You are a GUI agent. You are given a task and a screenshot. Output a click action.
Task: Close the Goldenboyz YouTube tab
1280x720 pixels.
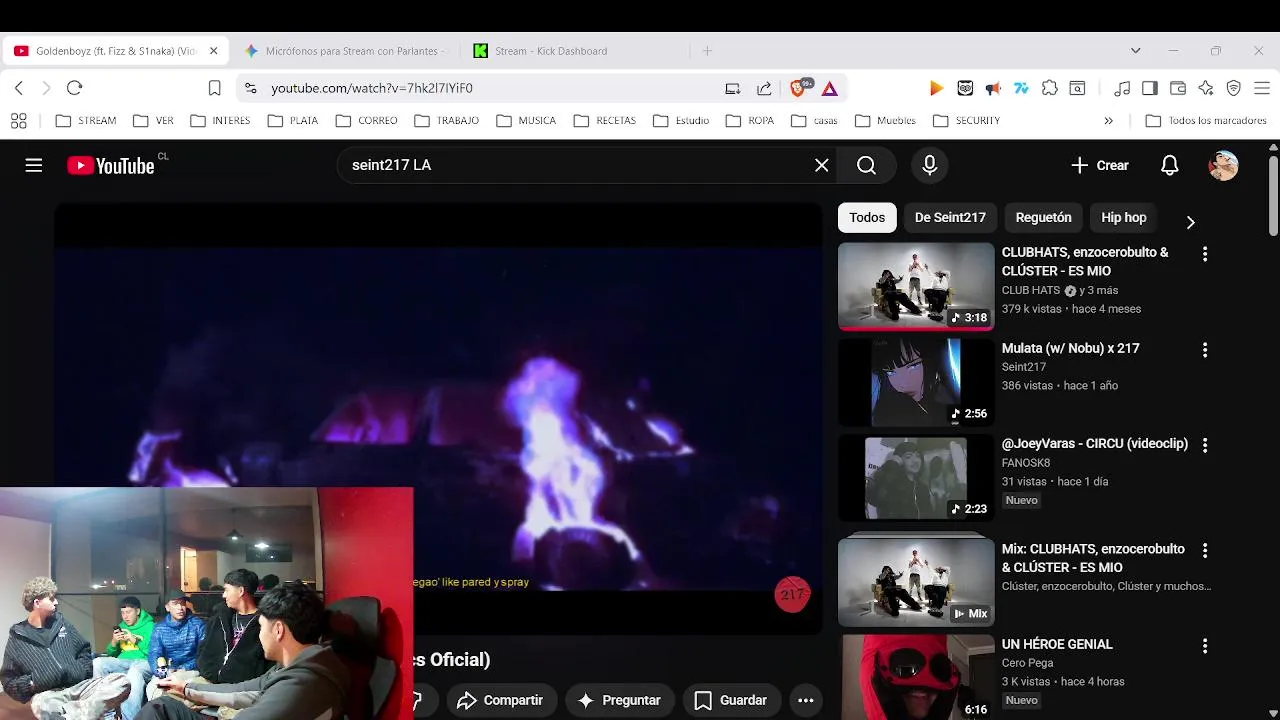point(213,51)
